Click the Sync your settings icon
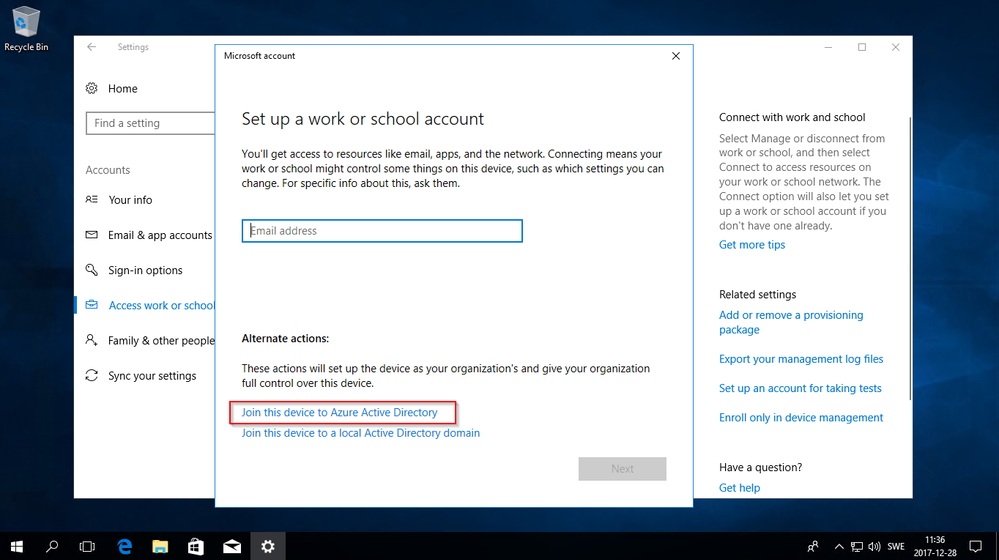Viewport: 999px width, 560px height. [92, 375]
